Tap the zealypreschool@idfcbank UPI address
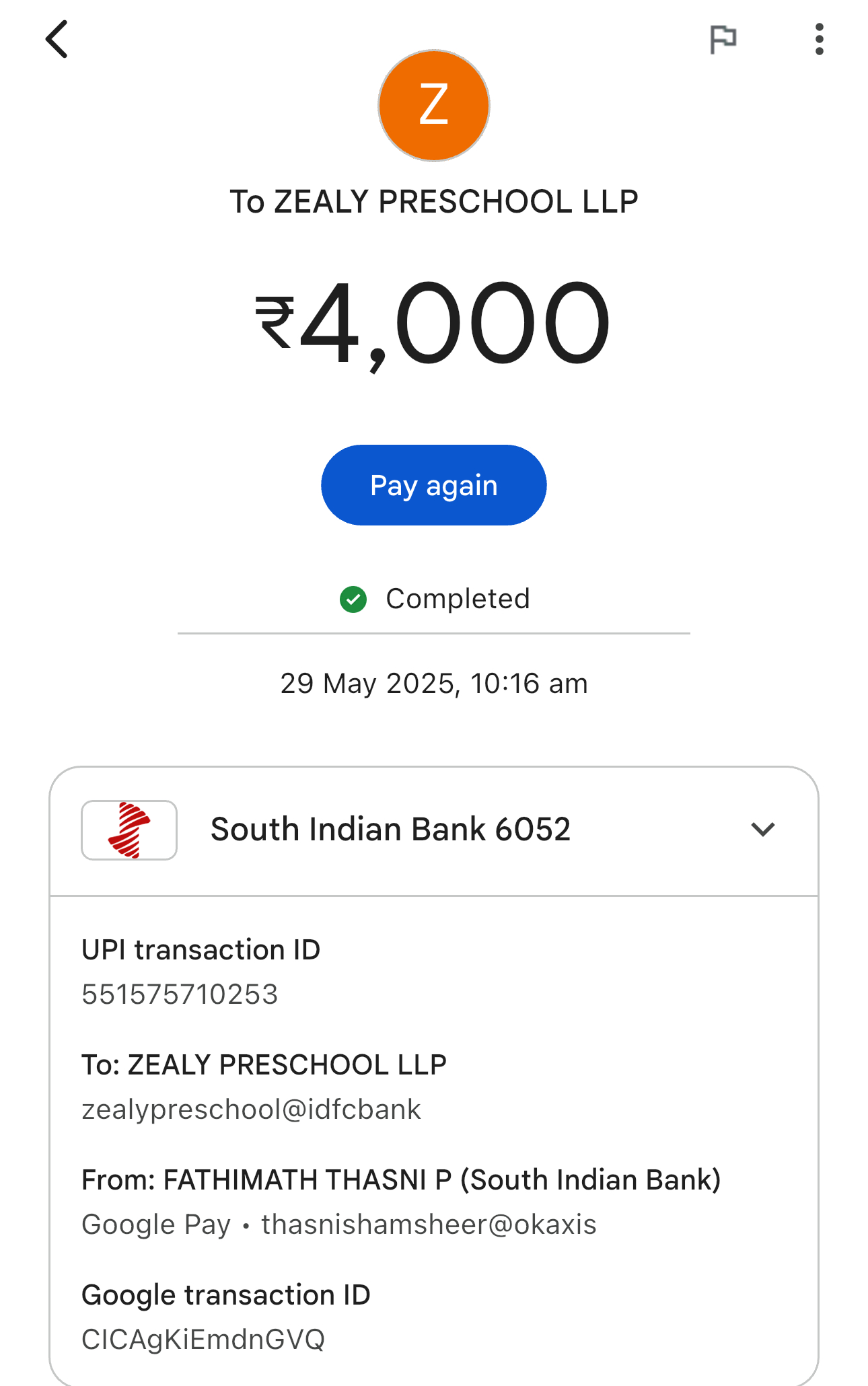 (x=251, y=1109)
